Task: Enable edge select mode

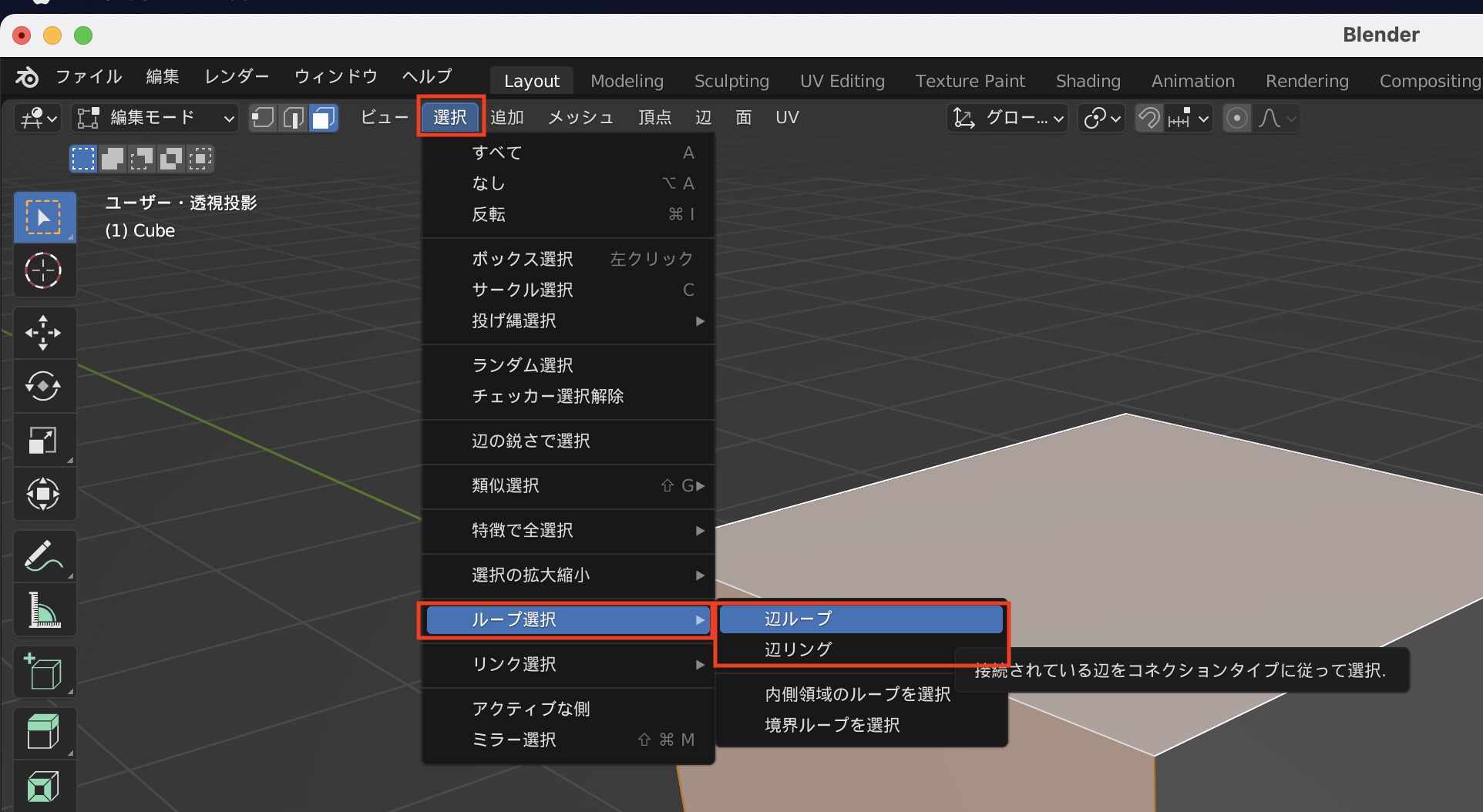Action: tap(293, 118)
